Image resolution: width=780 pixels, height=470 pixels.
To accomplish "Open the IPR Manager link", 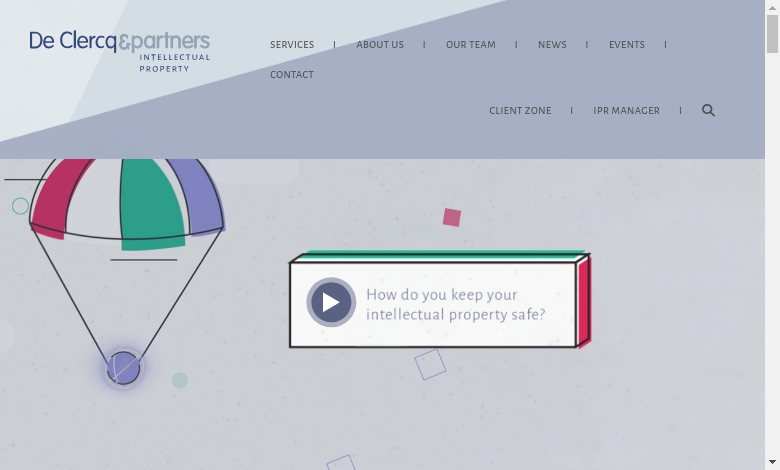I will (626, 111).
